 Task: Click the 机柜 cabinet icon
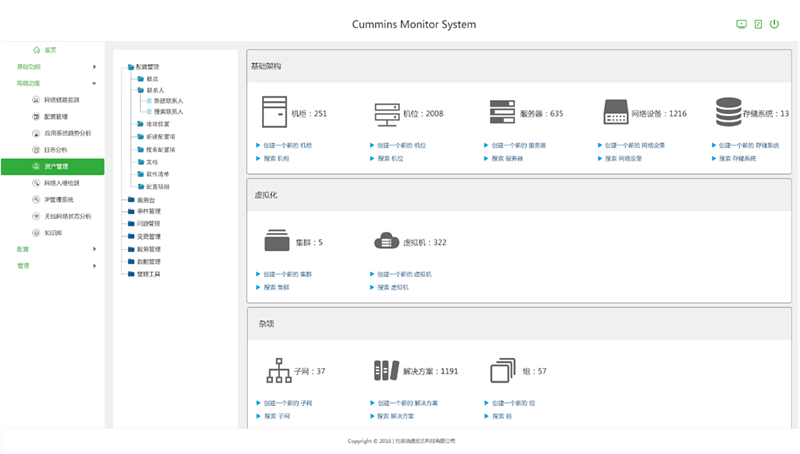point(272,113)
